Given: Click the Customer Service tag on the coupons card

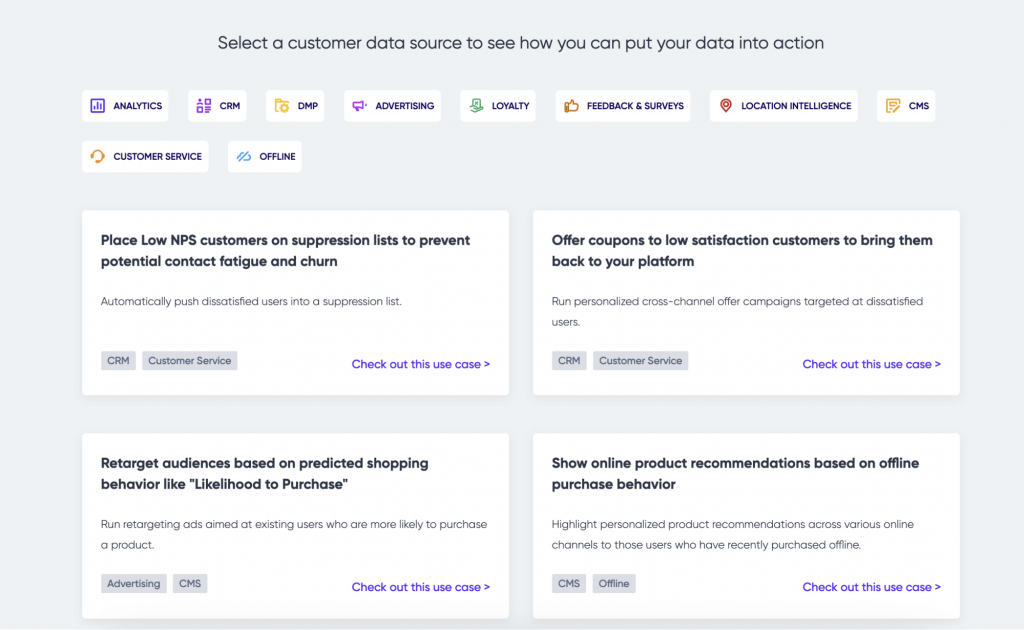Looking at the screenshot, I should coord(640,360).
